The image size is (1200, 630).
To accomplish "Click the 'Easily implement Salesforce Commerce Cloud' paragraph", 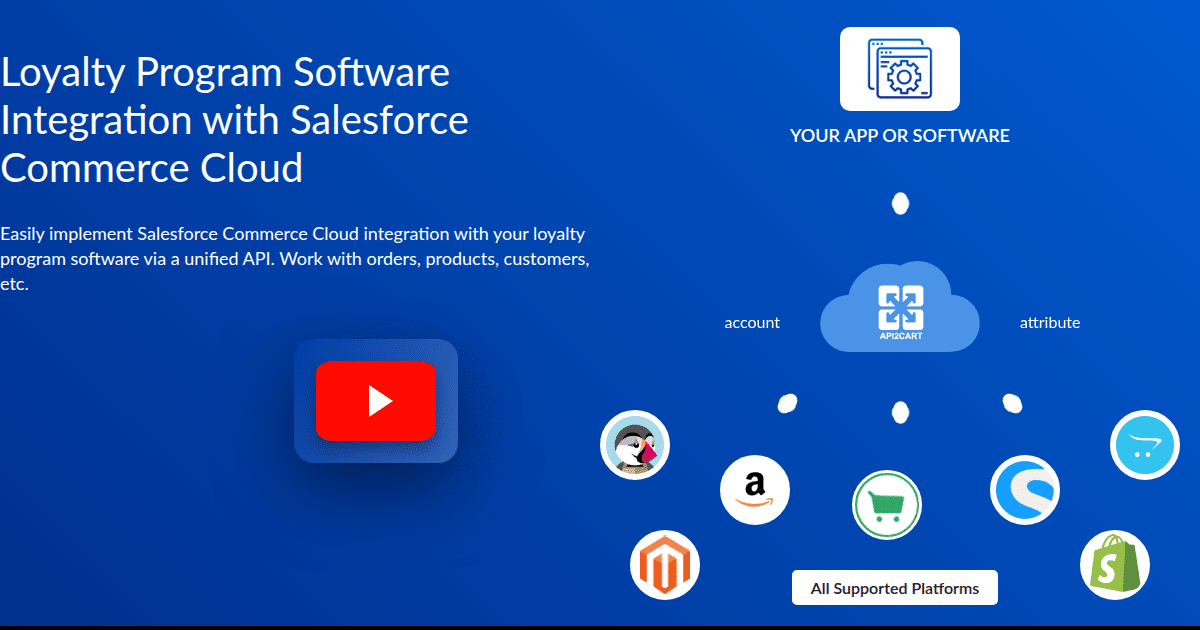I will [x=294, y=259].
